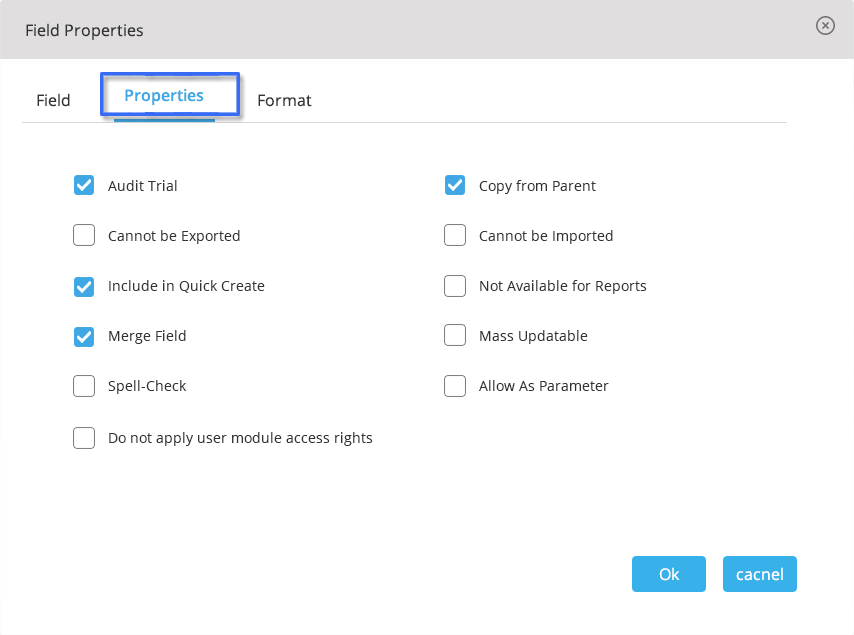Disable Include in Quick Create
Screen dimensions: 854x635
pos(84,286)
